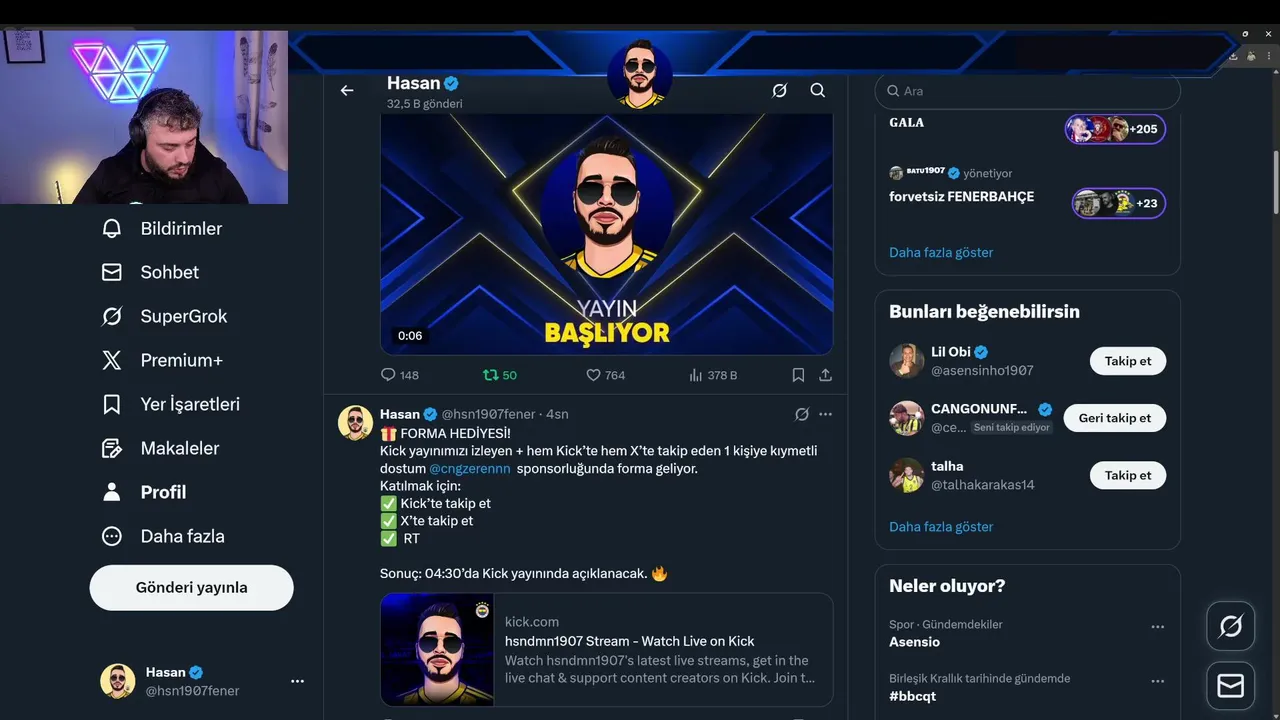This screenshot has height=720, width=1280.
Task: View the video post's 378 B analytics
Action: pos(713,375)
